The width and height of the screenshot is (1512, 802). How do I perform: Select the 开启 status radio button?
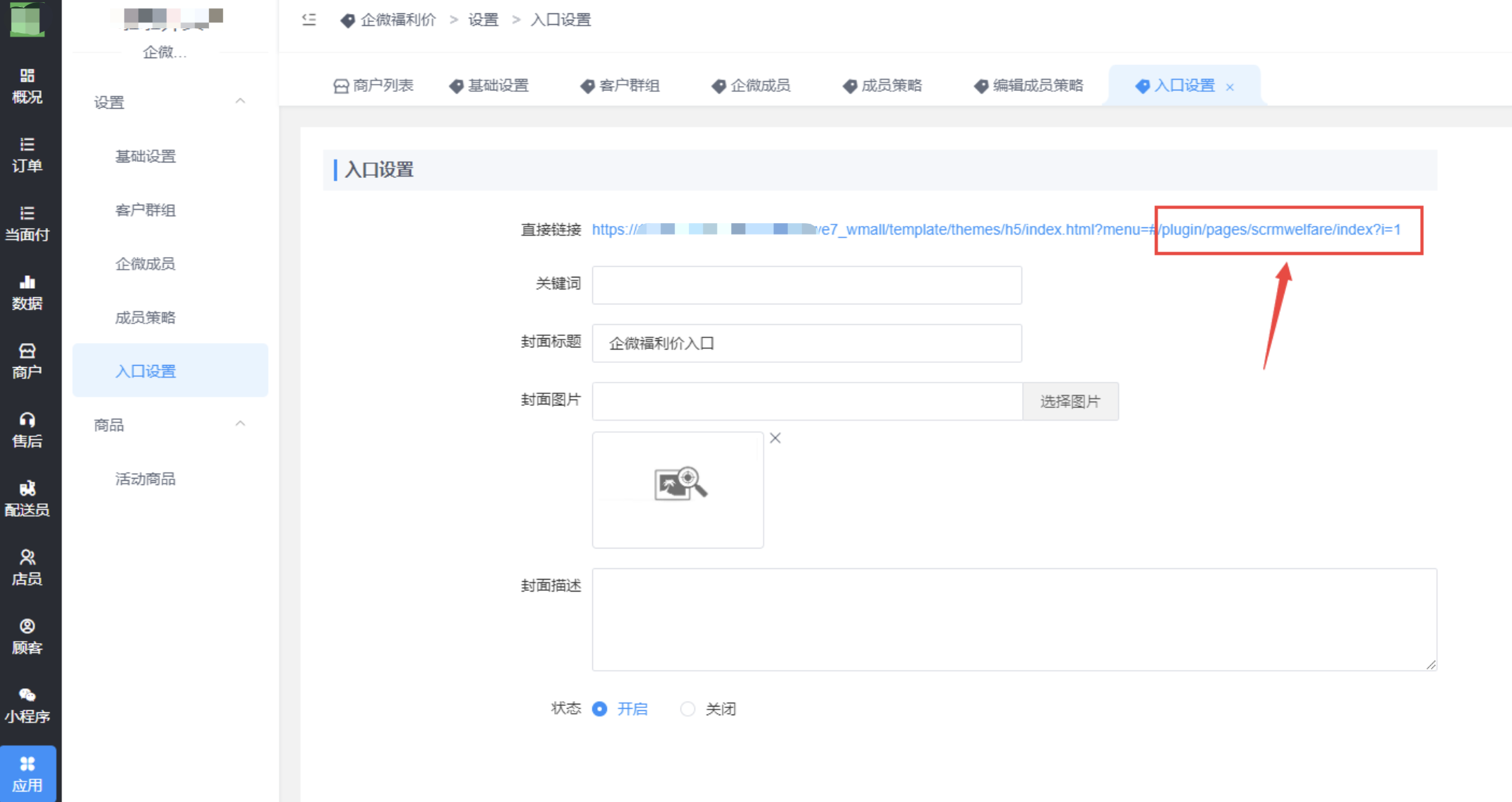[x=599, y=709]
